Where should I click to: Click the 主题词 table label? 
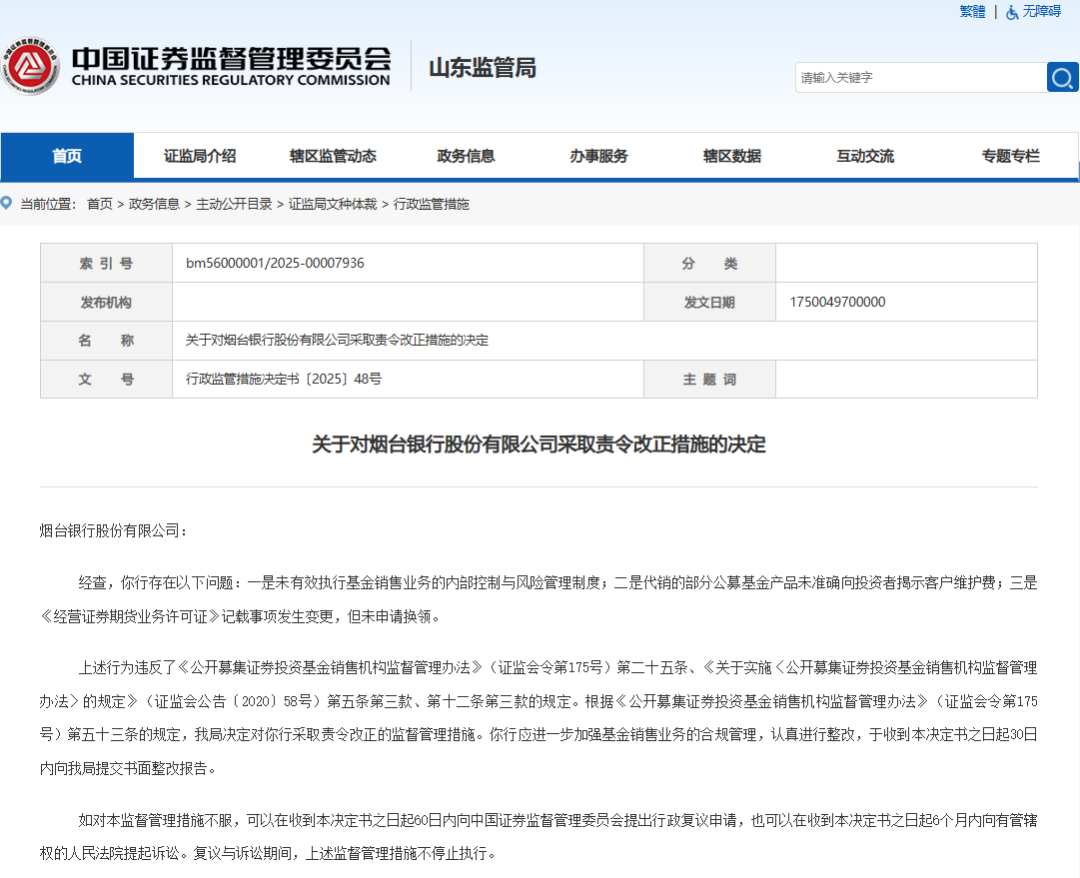[709, 379]
